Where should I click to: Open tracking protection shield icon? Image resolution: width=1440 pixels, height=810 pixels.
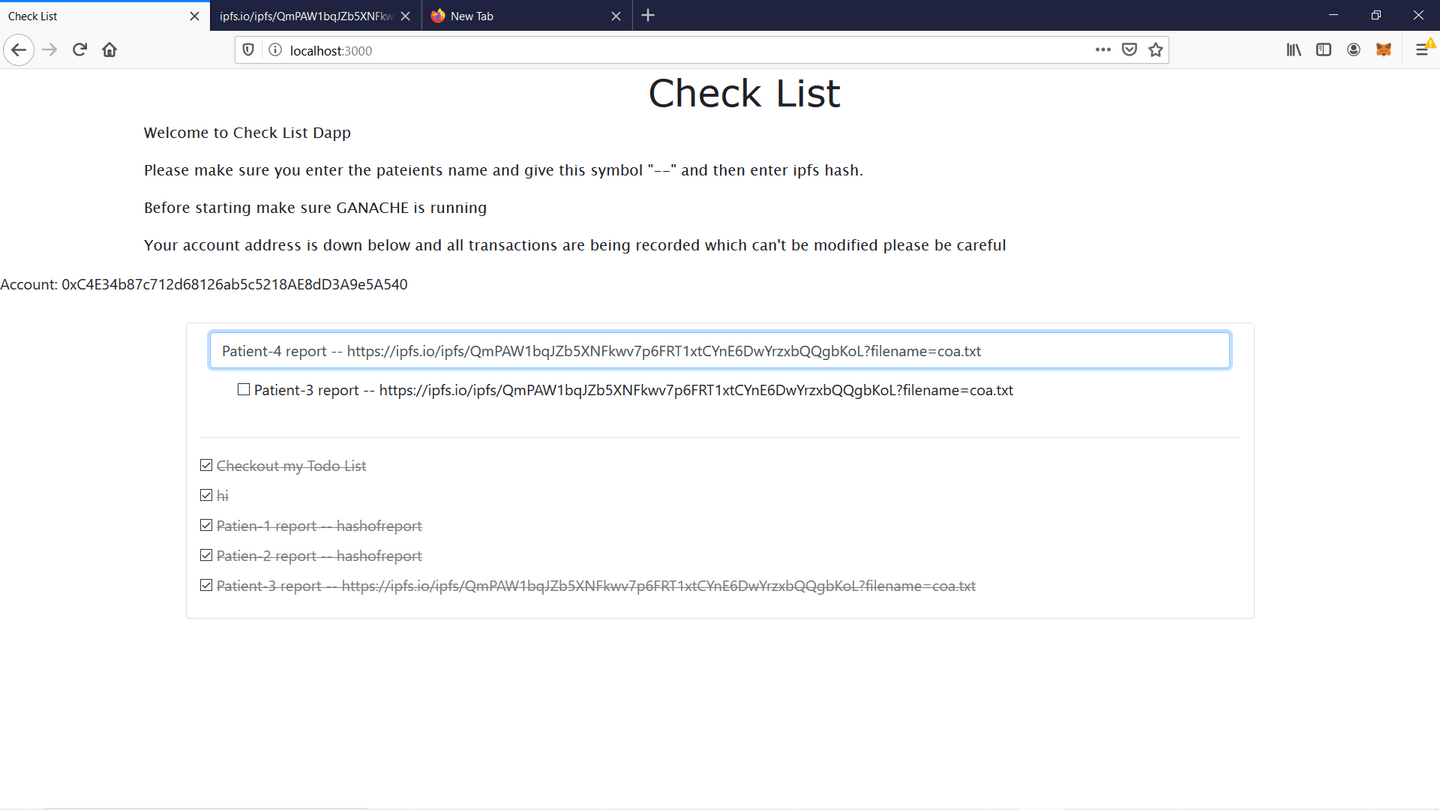(x=249, y=50)
